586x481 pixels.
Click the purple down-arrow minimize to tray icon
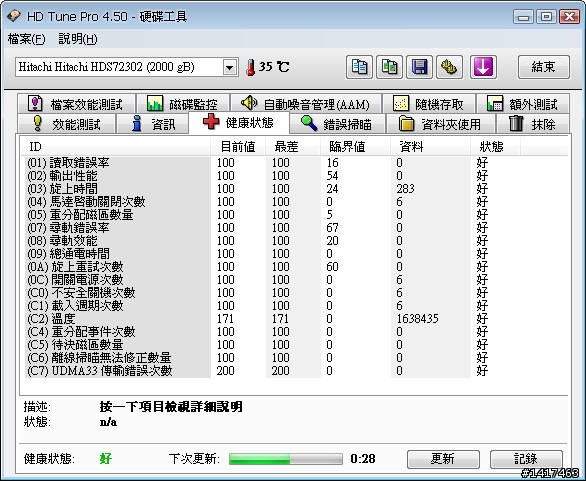click(x=483, y=67)
